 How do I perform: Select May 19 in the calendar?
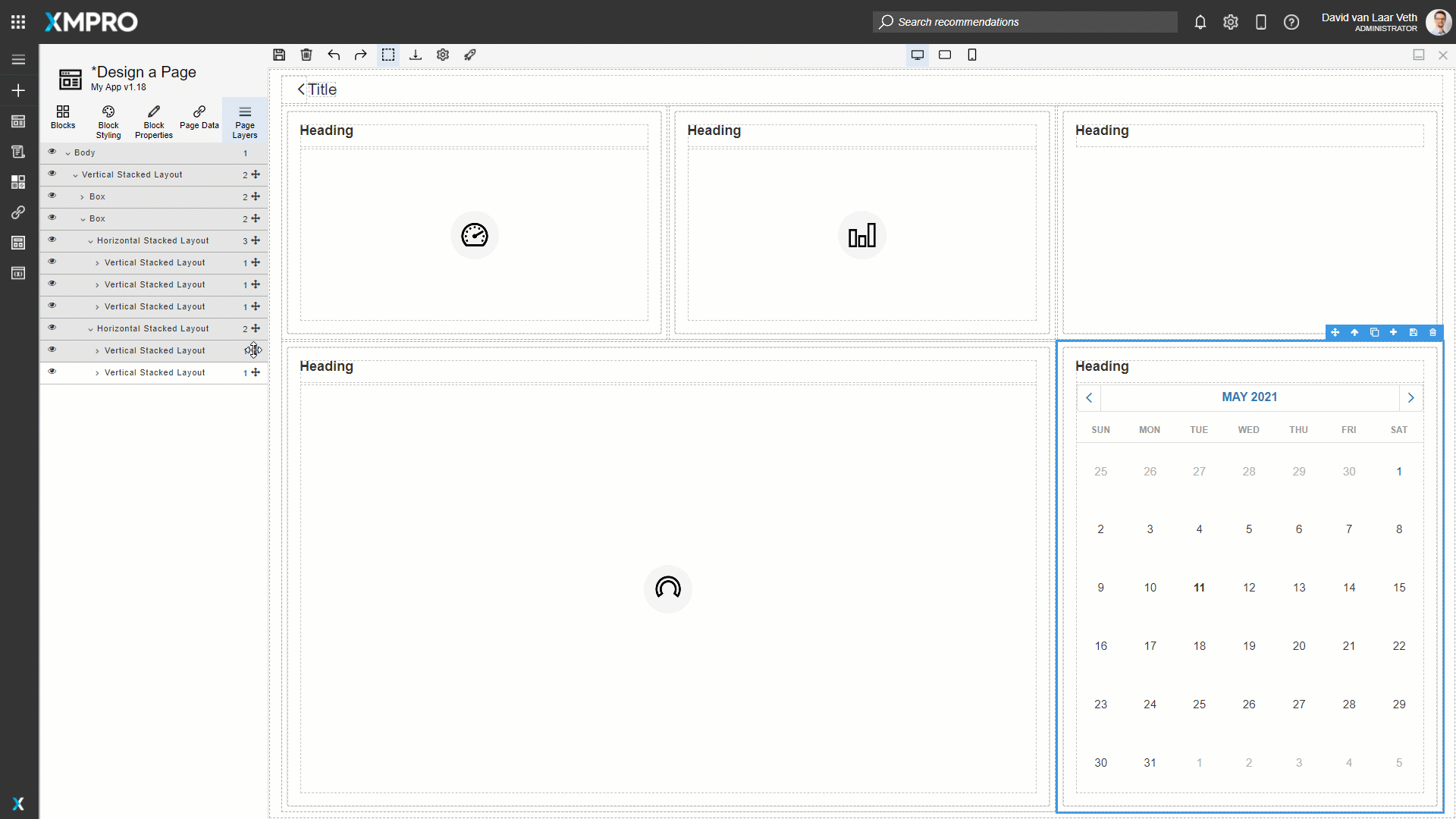tap(1249, 646)
